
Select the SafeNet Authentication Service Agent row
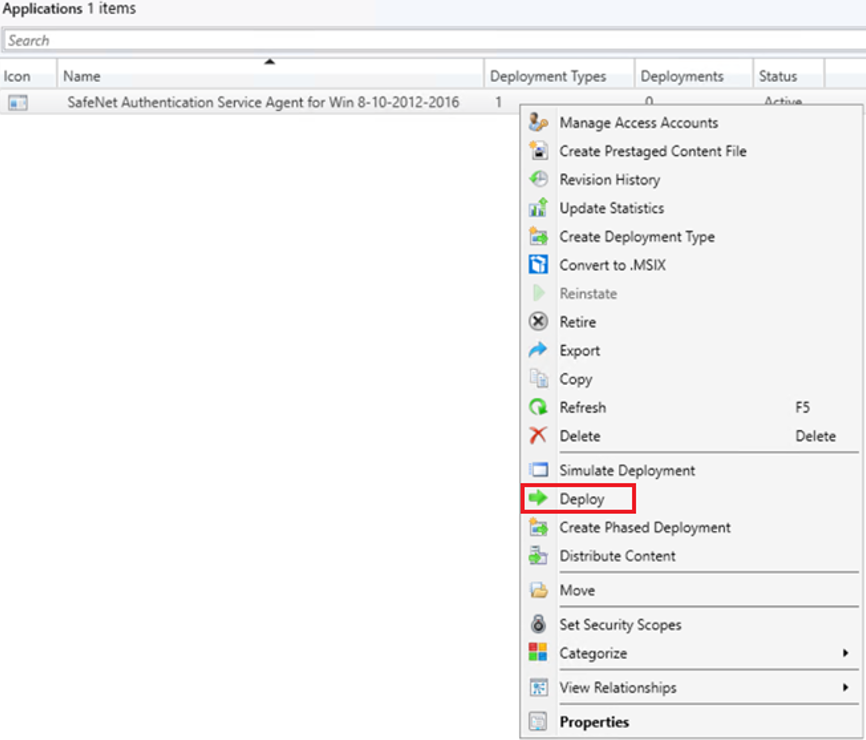pos(260,102)
